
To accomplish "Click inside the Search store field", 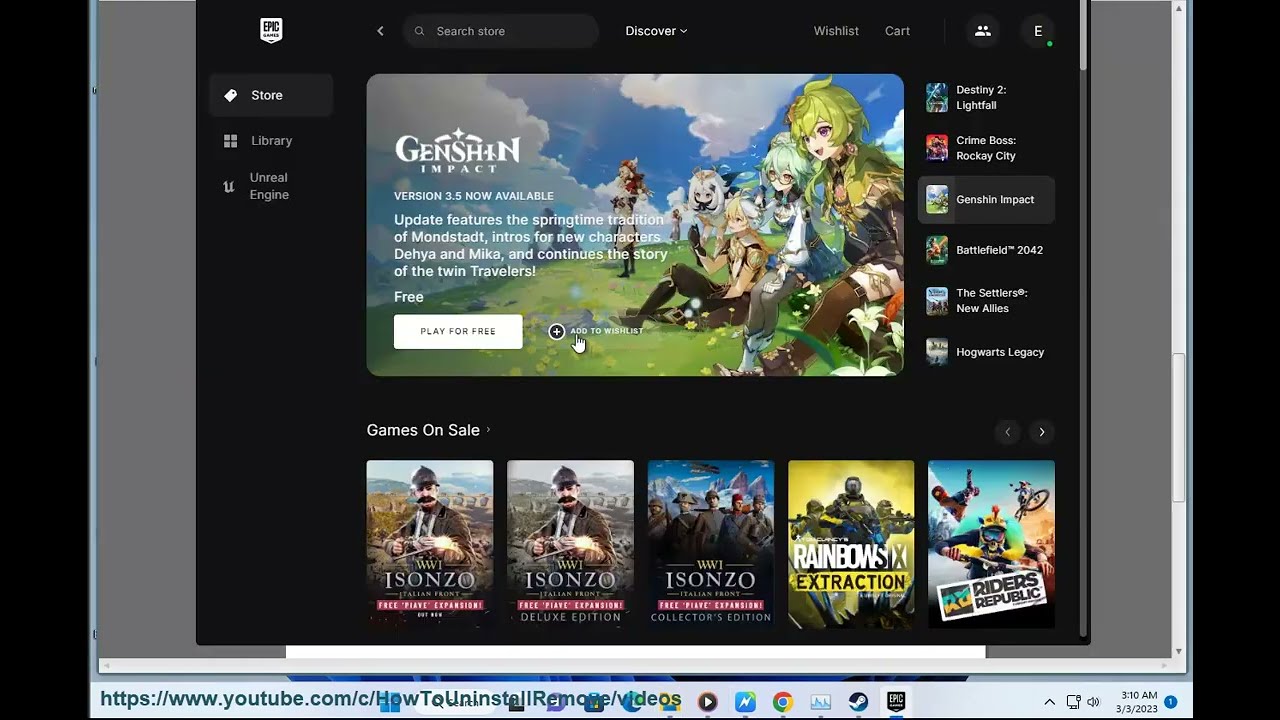I will pos(500,31).
